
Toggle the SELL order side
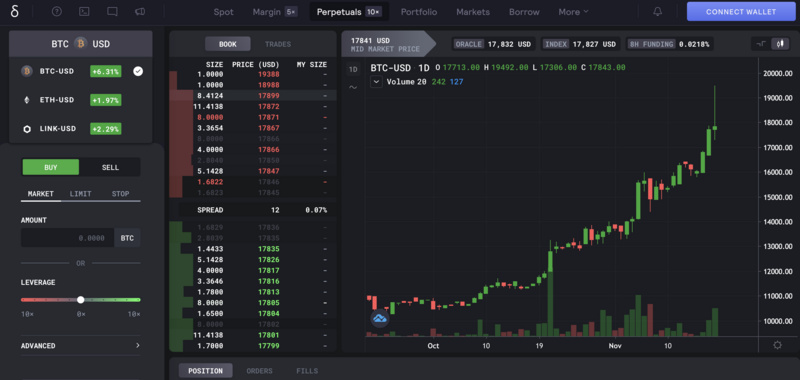coord(110,167)
